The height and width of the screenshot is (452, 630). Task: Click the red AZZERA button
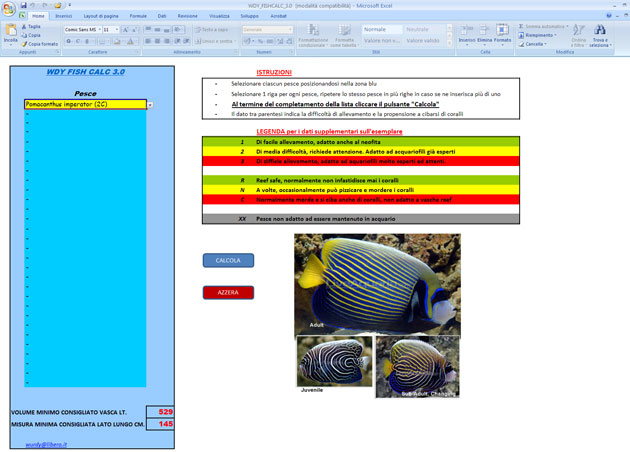228,292
